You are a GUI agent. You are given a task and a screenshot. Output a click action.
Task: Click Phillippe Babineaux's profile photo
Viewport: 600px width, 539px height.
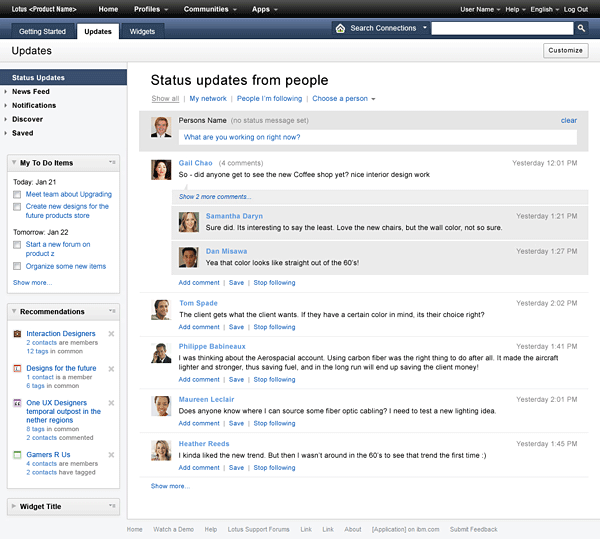[x=161, y=353]
